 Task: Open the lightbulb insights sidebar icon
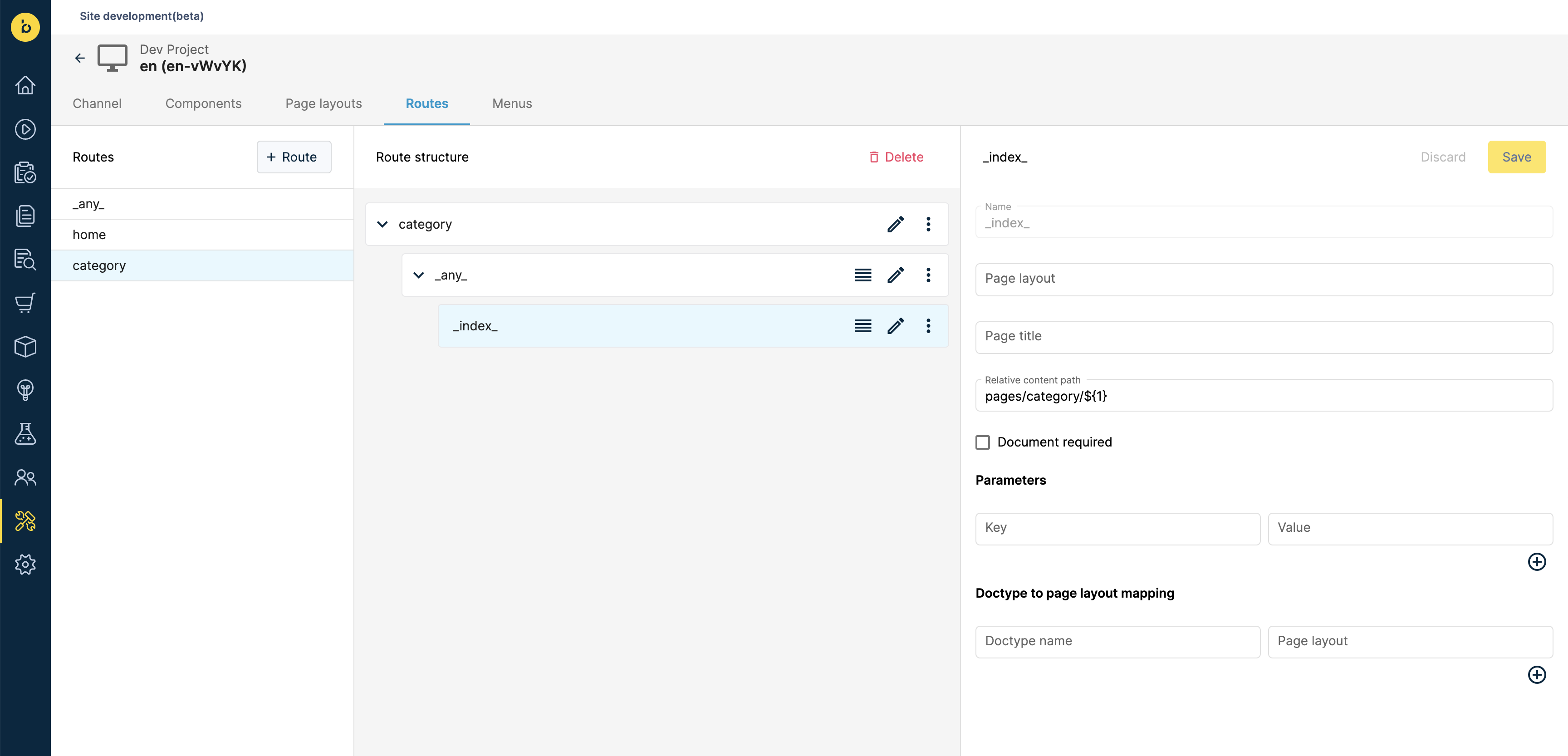point(25,390)
